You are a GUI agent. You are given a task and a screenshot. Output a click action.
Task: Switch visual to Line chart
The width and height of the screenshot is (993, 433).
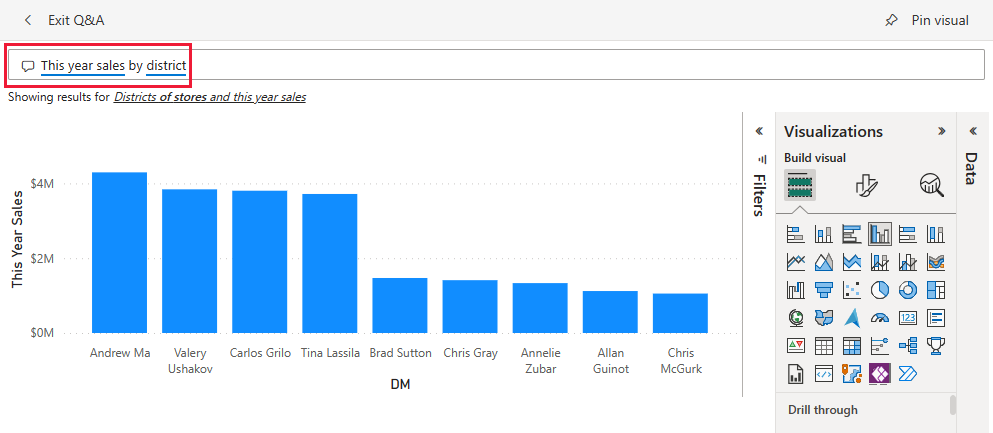796,263
